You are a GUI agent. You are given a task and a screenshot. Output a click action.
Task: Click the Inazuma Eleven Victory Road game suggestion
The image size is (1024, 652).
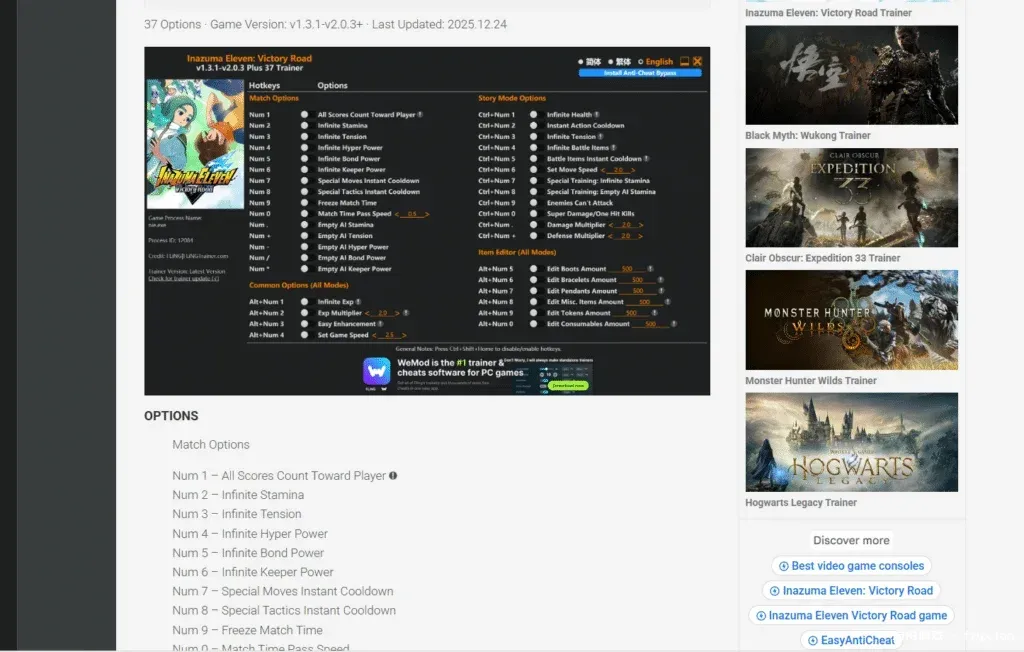[852, 615]
